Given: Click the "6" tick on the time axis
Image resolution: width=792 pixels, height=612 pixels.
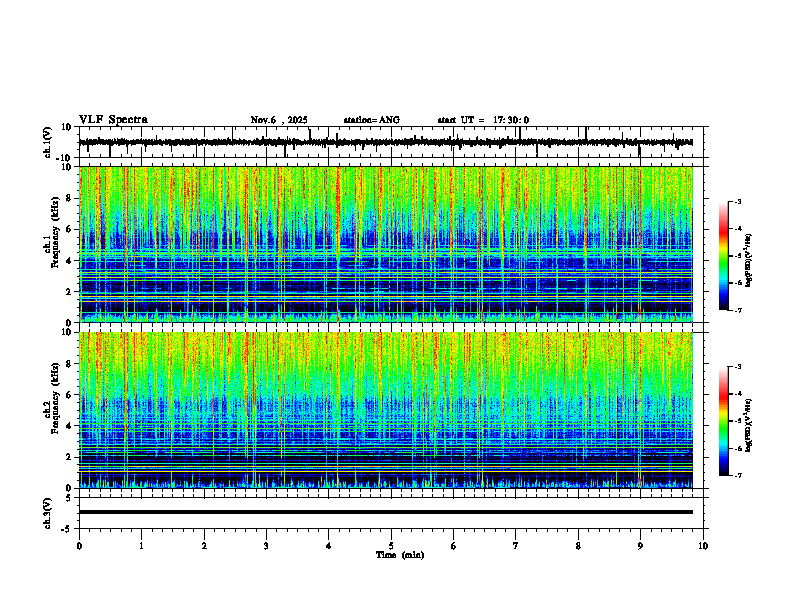Looking at the screenshot, I should pos(454,546).
